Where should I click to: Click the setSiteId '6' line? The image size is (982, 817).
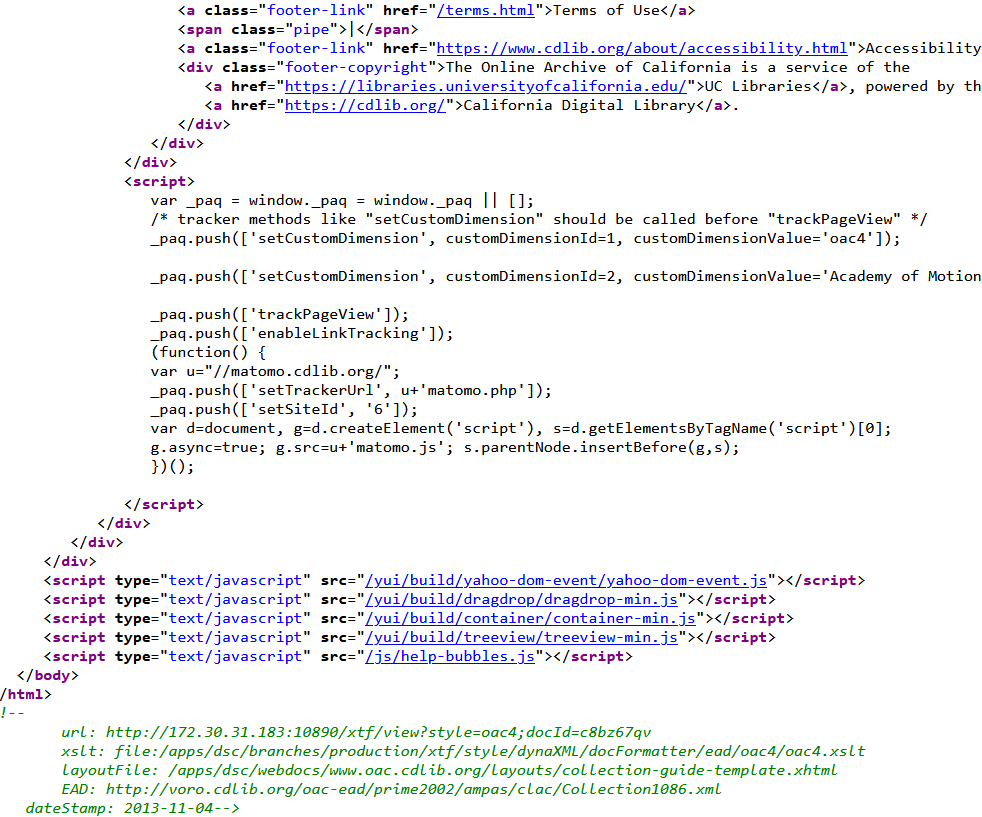pyautogui.click(x=284, y=409)
